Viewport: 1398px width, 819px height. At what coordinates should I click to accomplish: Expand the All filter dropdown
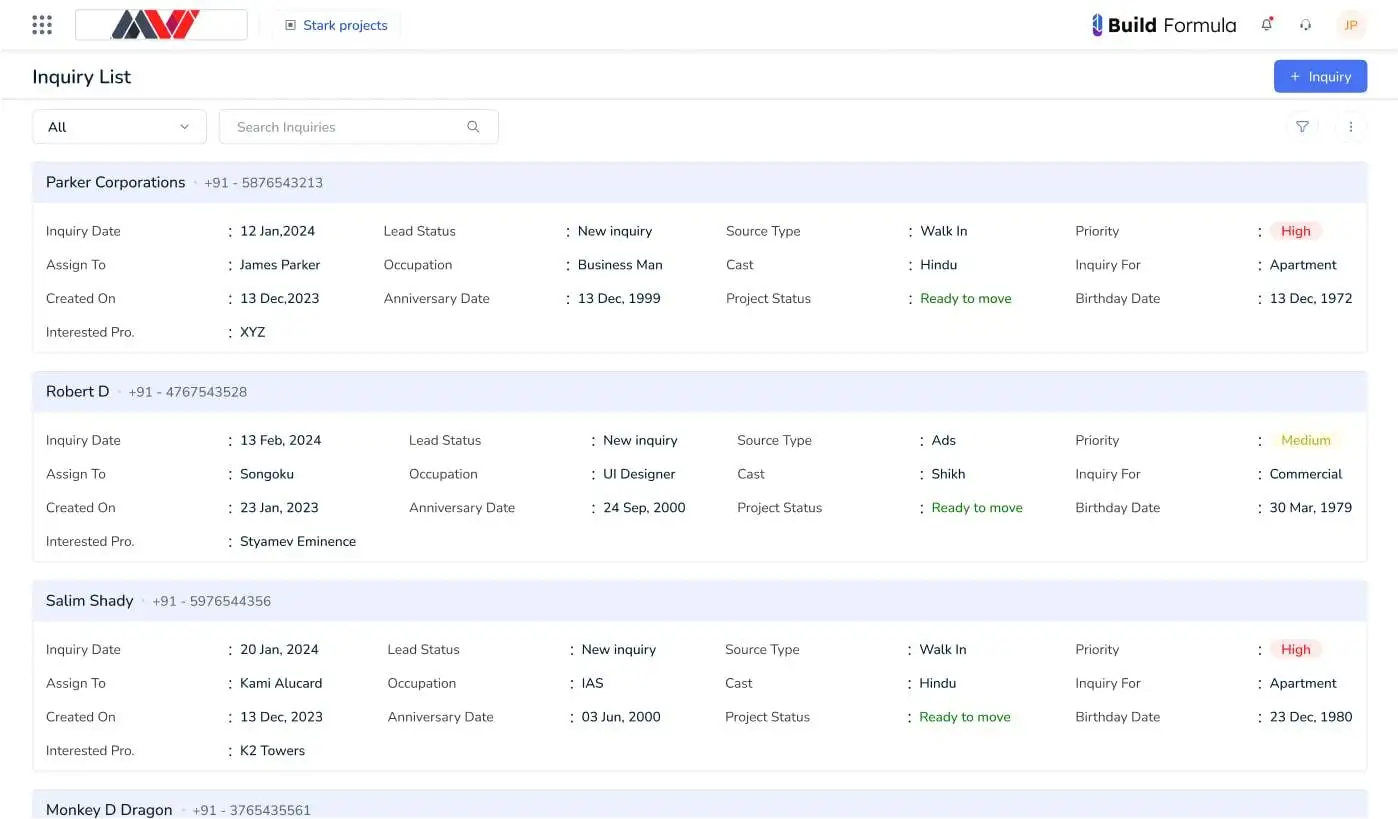tap(119, 127)
